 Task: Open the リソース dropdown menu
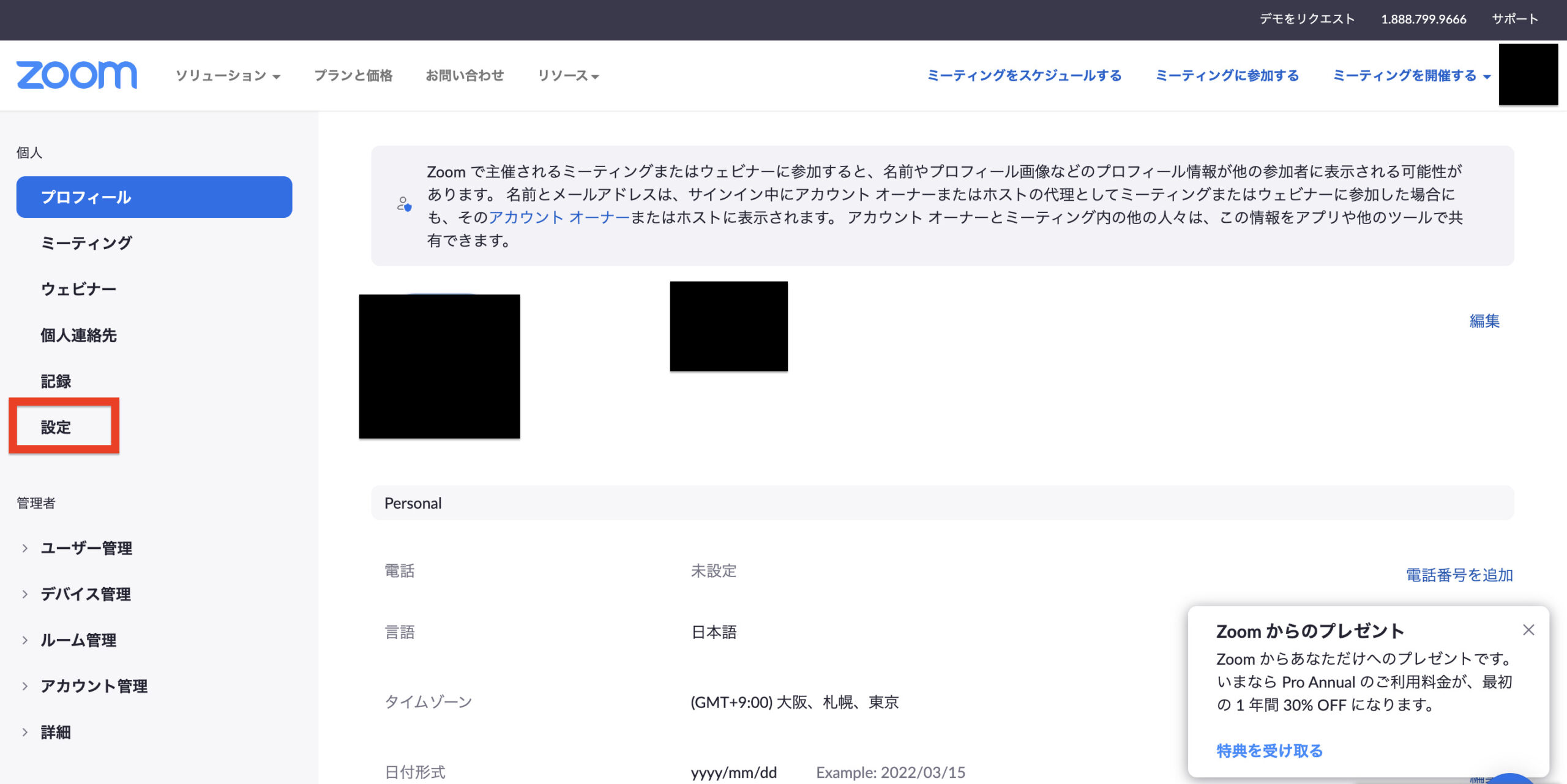tap(568, 76)
